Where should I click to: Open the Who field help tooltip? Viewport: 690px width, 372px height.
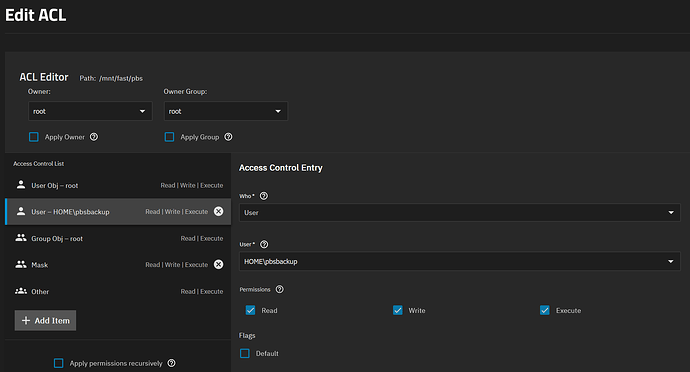(264, 196)
